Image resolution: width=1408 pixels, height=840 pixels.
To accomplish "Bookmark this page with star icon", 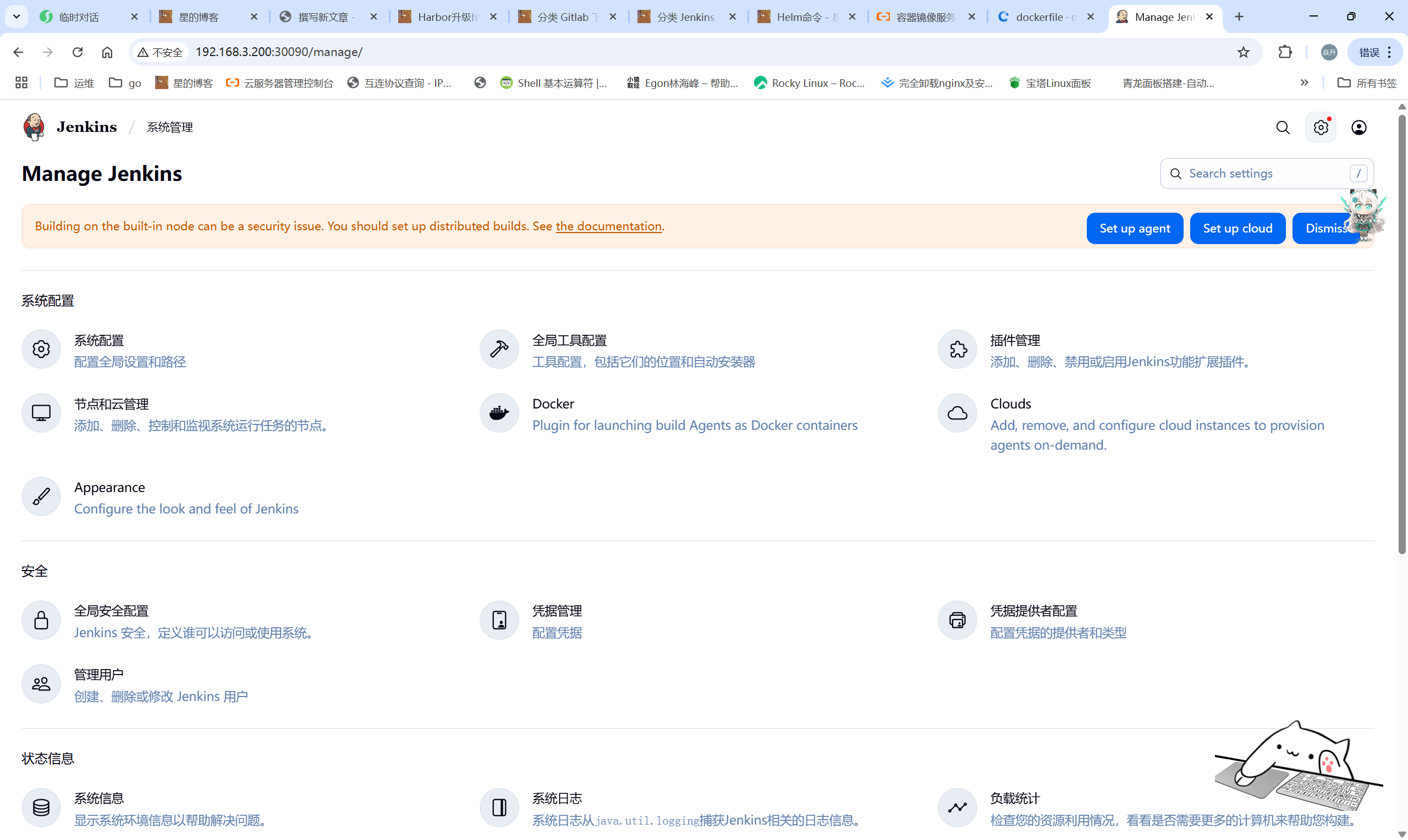I will click(x=1242, y=52).
